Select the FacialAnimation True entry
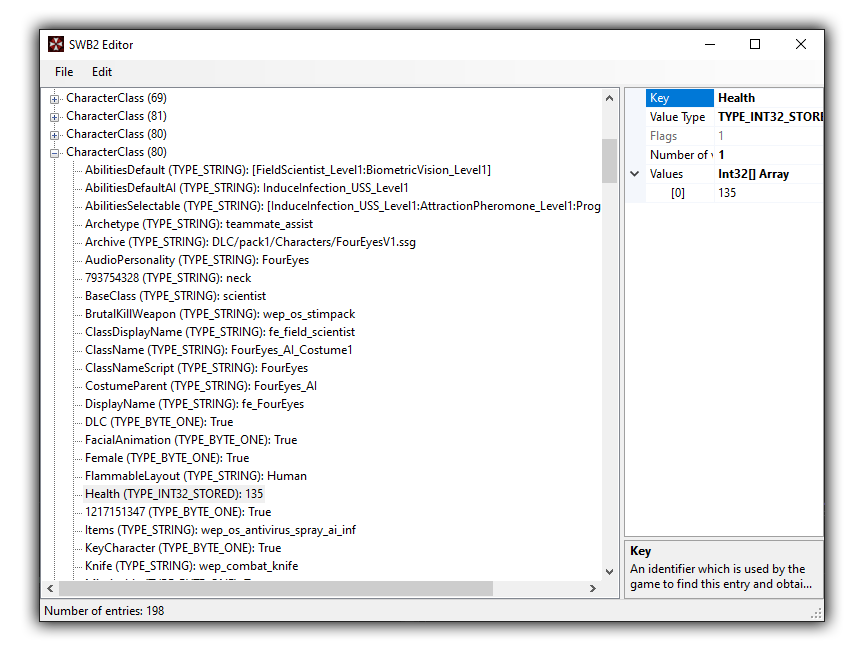Screen dimensions: 865x652 tap(191, 440)
